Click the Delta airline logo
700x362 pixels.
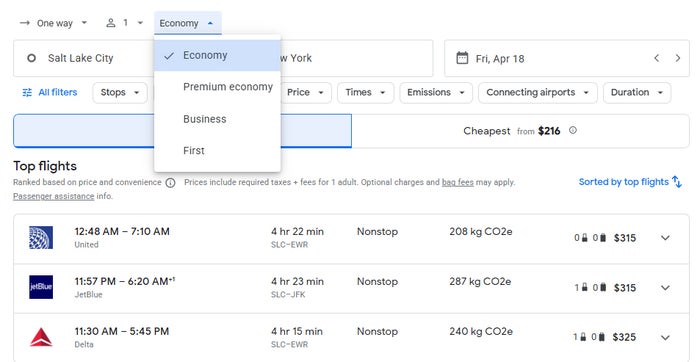pos(41,337)
